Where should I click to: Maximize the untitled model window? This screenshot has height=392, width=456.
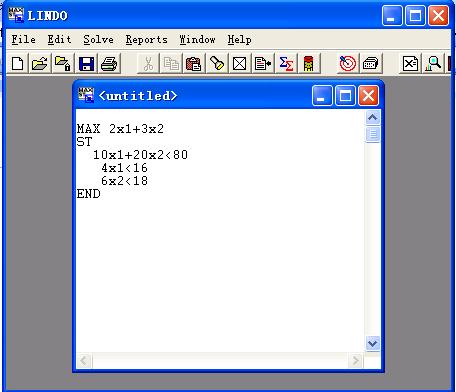345,96
